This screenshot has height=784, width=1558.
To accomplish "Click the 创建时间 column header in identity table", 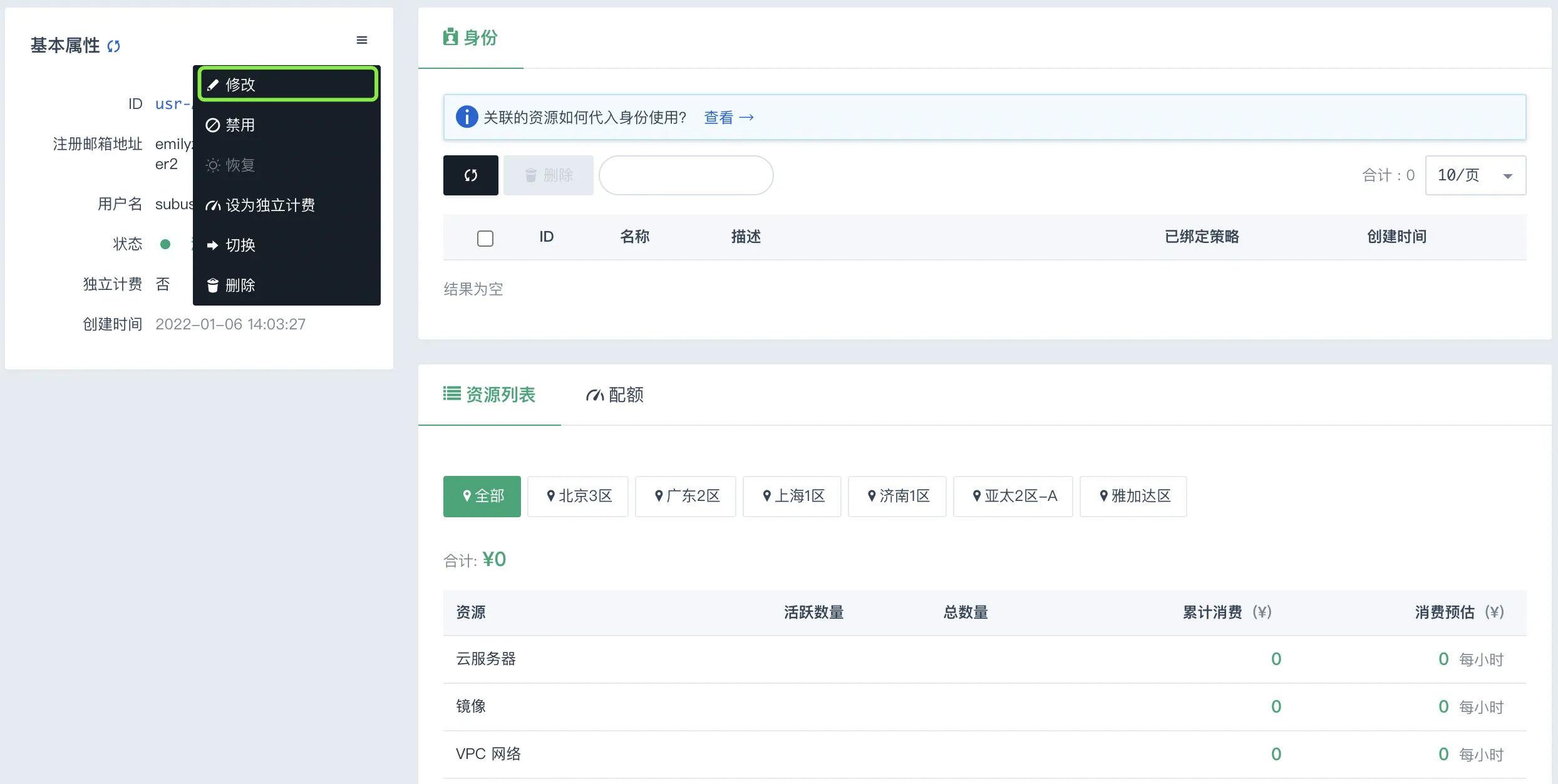I will [1396, 237].
